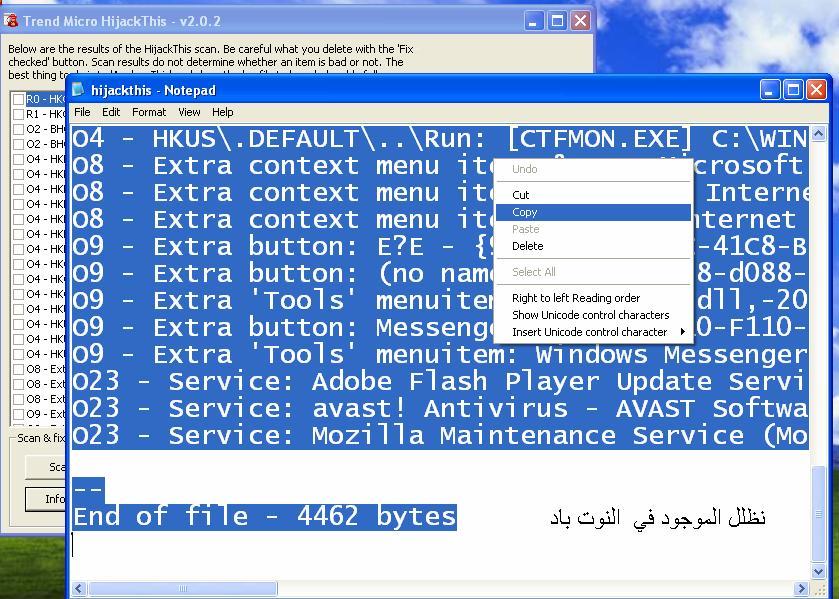
Task: Click Notepad vertical scrollbar down arrow
Action: pyautogui.click(x=818, y=571)
